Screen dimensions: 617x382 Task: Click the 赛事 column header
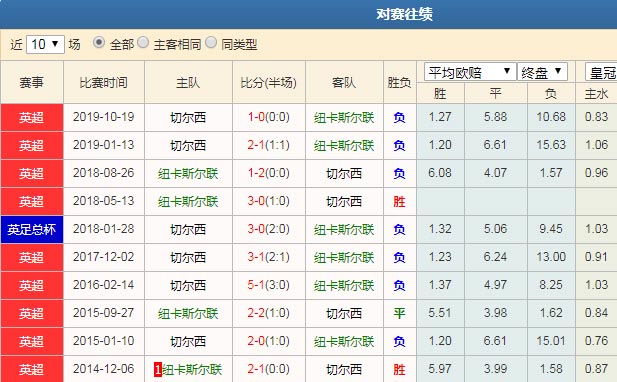click(32, 82)
